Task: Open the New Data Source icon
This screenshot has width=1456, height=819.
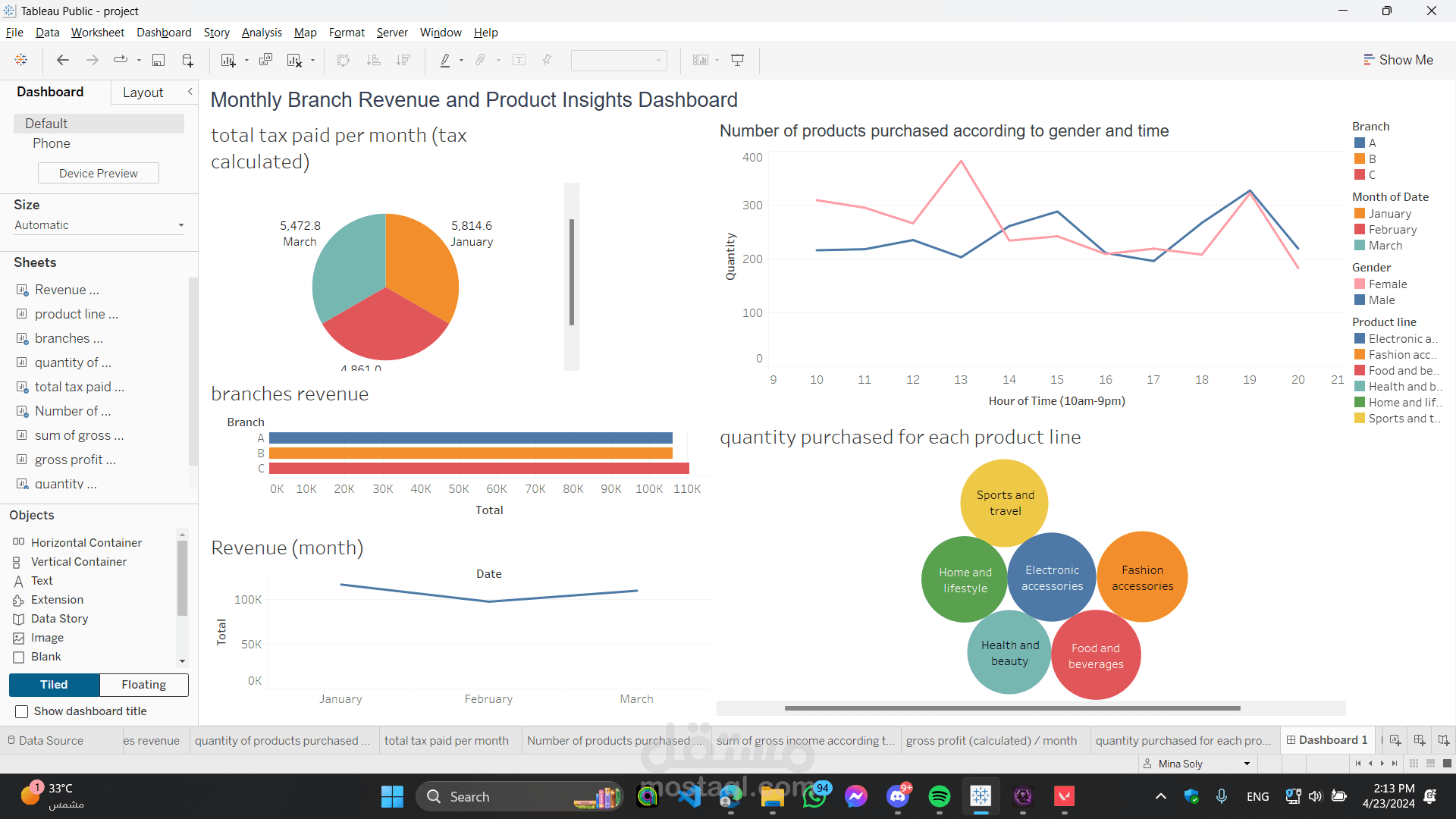Action: coord(187,60)
